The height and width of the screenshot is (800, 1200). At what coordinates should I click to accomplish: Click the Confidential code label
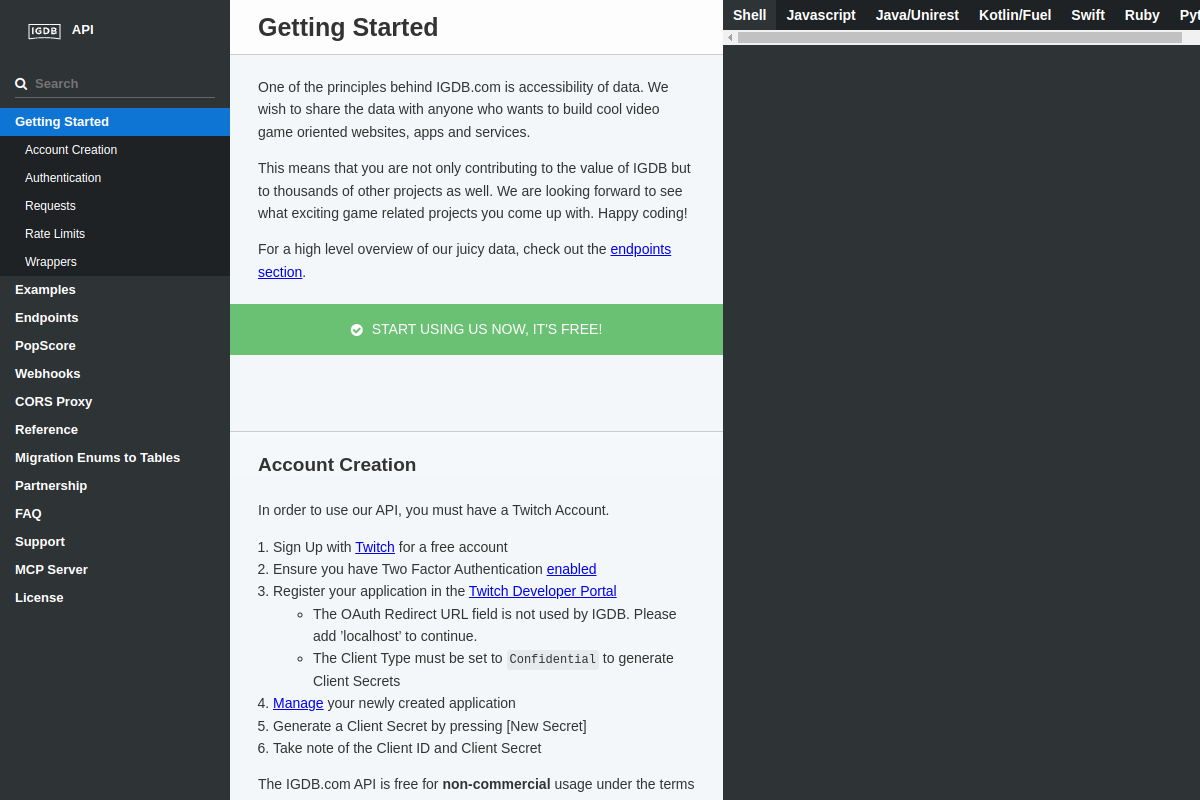click(x=552, y=659)
